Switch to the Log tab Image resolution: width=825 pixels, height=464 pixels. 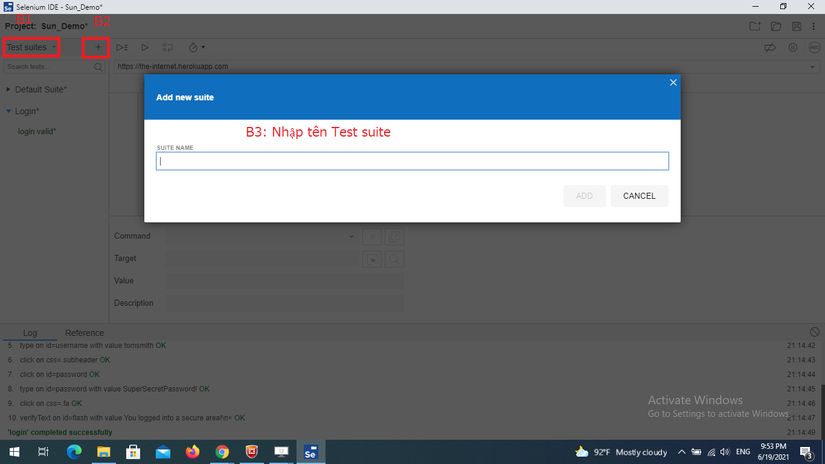coord(30,333)
